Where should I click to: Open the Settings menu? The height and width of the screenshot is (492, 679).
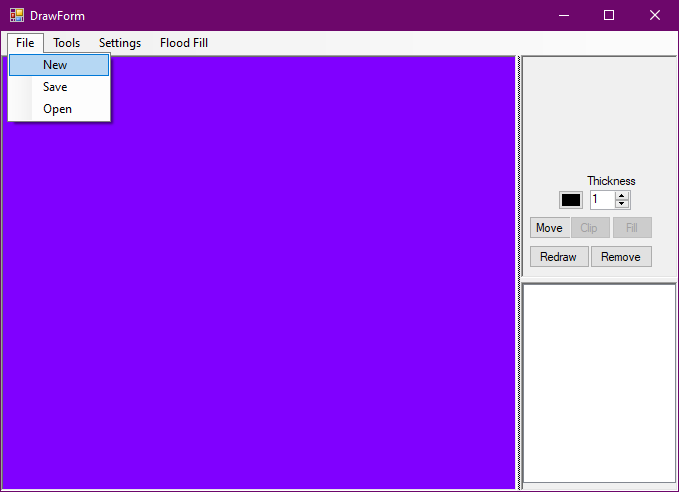click(120, 43)
